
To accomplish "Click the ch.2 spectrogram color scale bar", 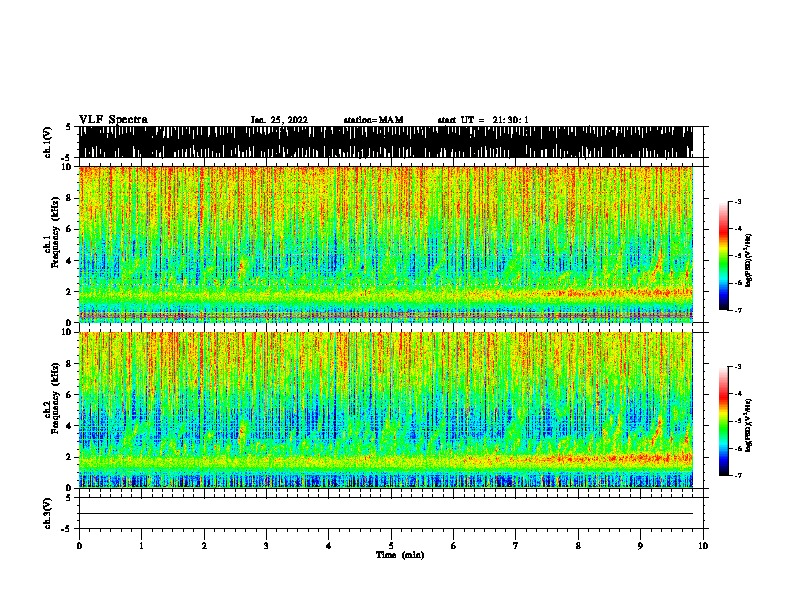I will 723,421.
